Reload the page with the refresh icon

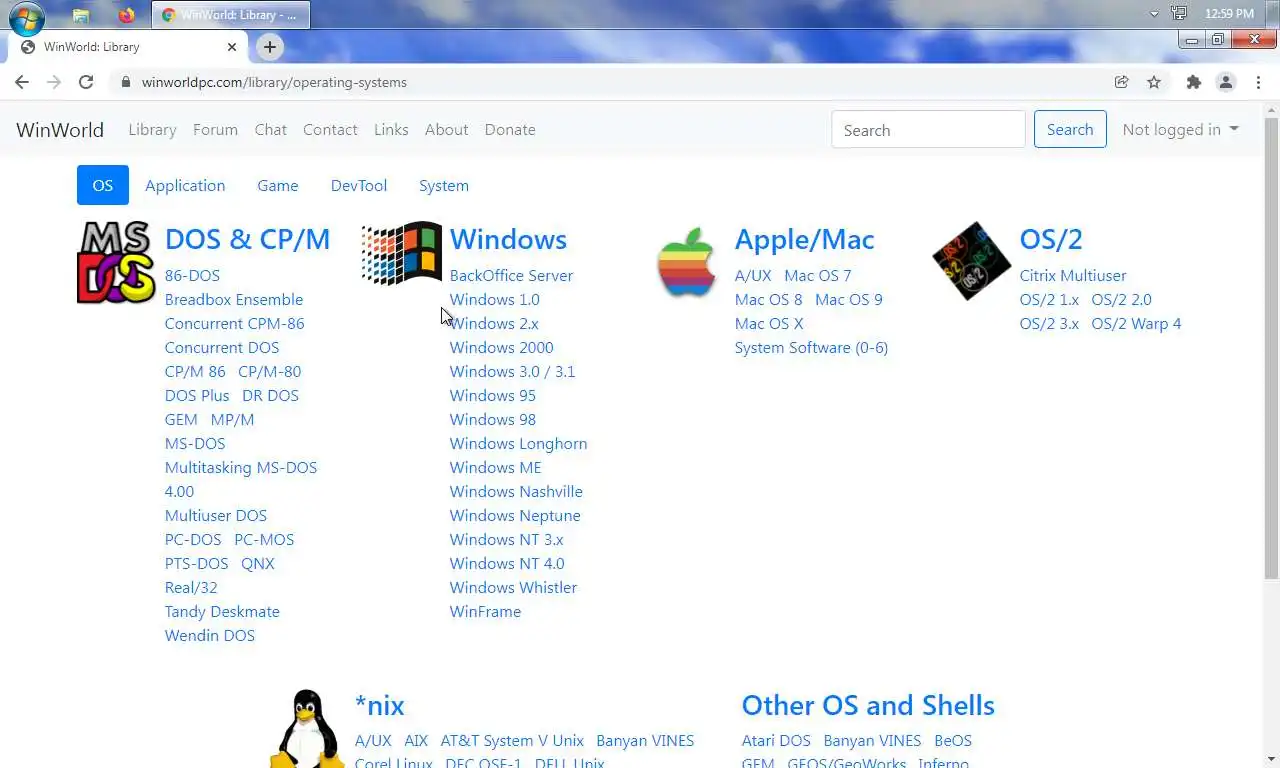[86, 82]
